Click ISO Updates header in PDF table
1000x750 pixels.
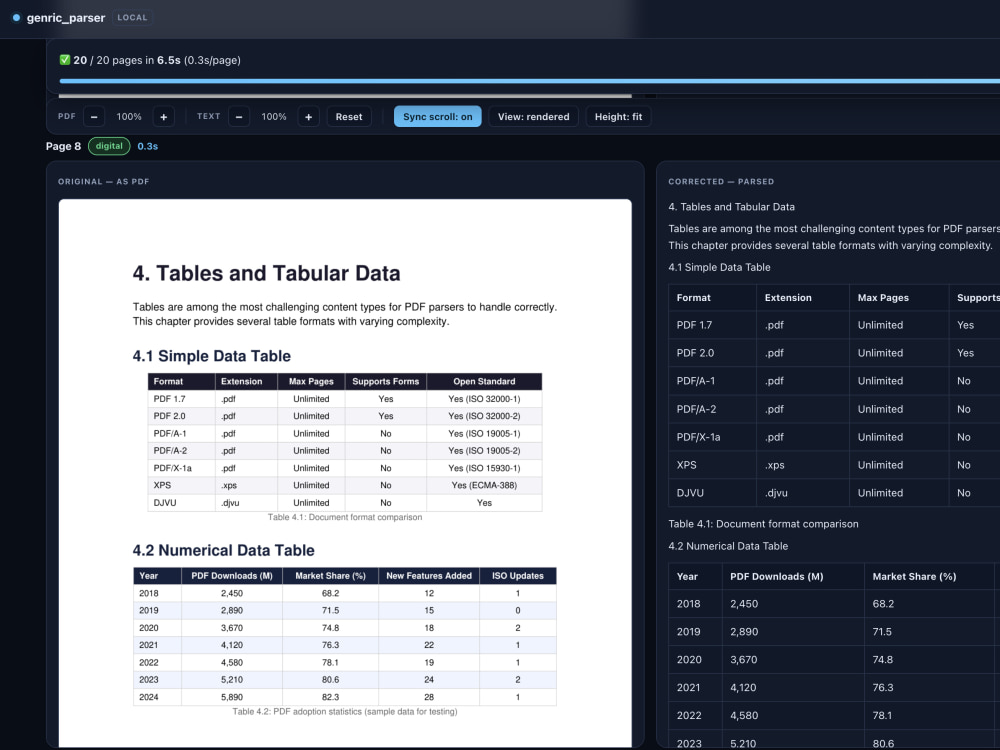518,576
